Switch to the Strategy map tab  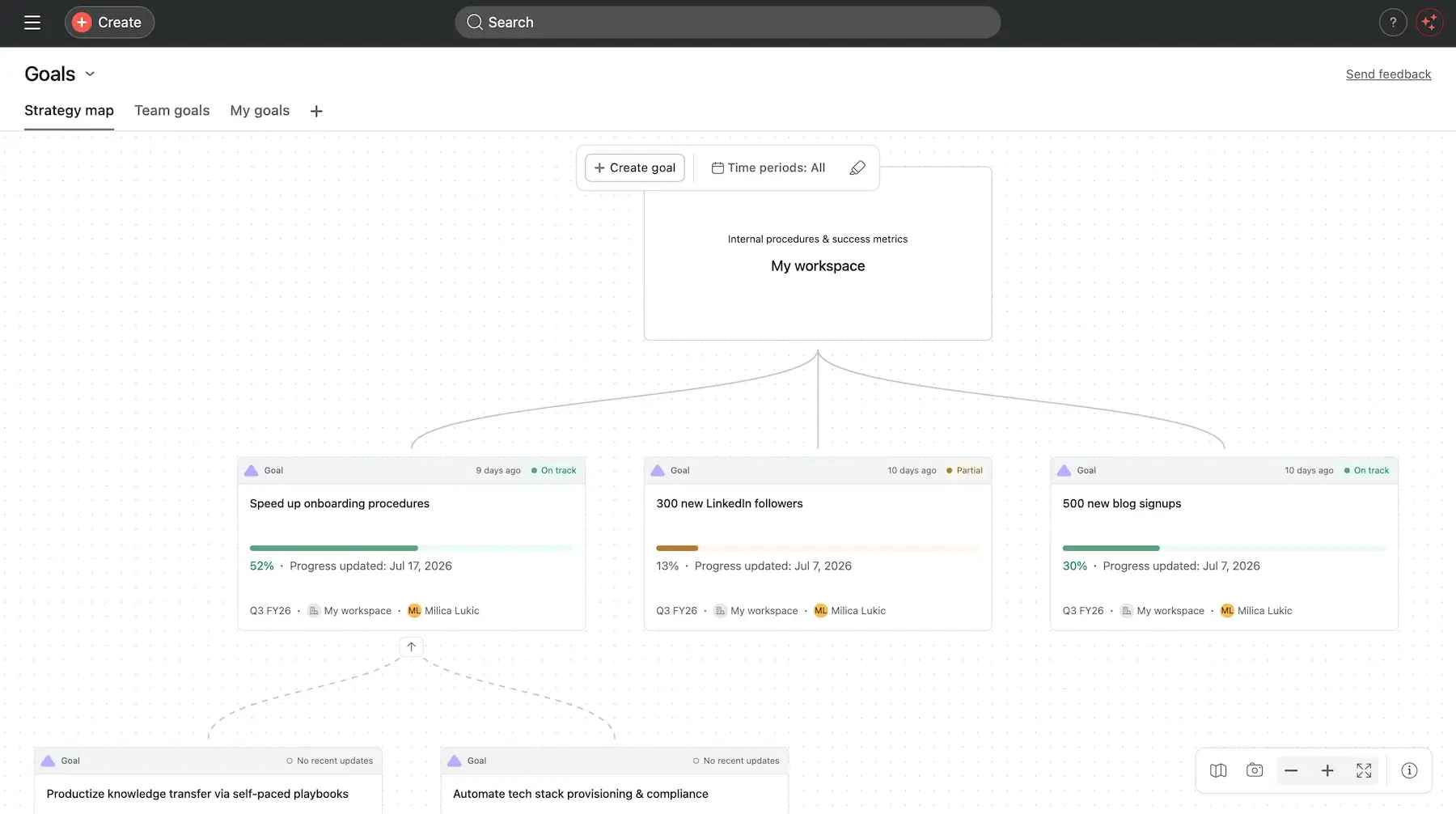click(x=69, y=111)
